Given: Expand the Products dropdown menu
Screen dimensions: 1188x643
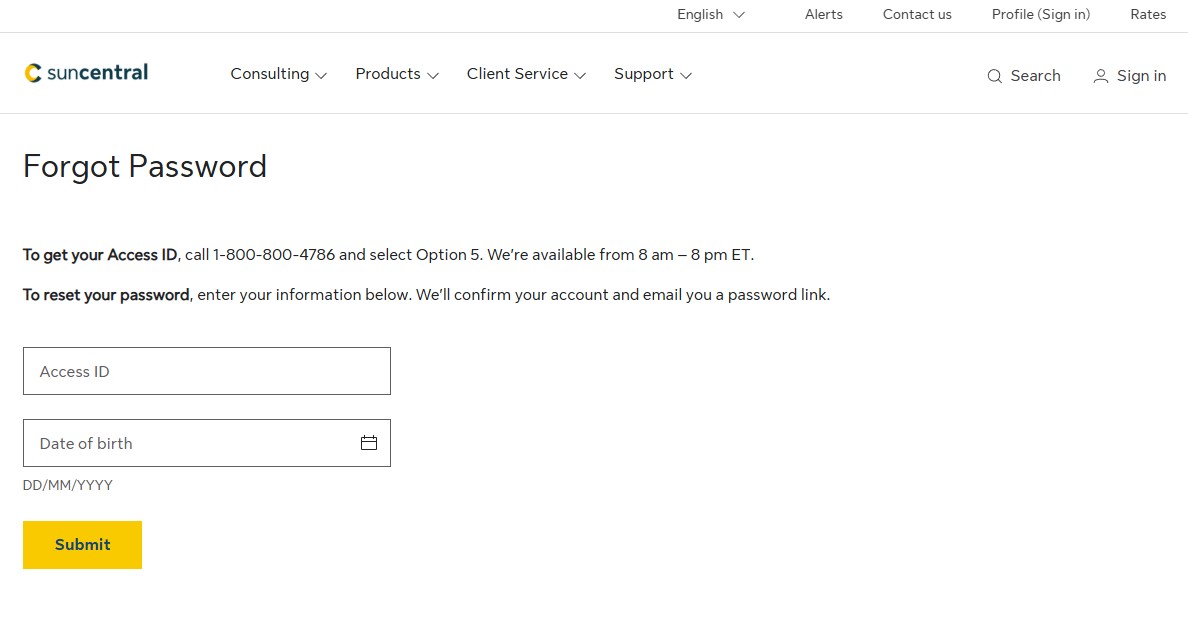Looking at the screenshot, I should point(397,74).
